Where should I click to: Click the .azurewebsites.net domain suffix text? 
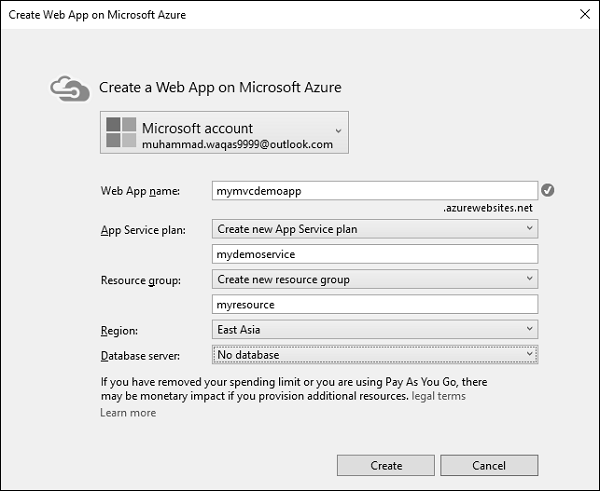(490, 209)
